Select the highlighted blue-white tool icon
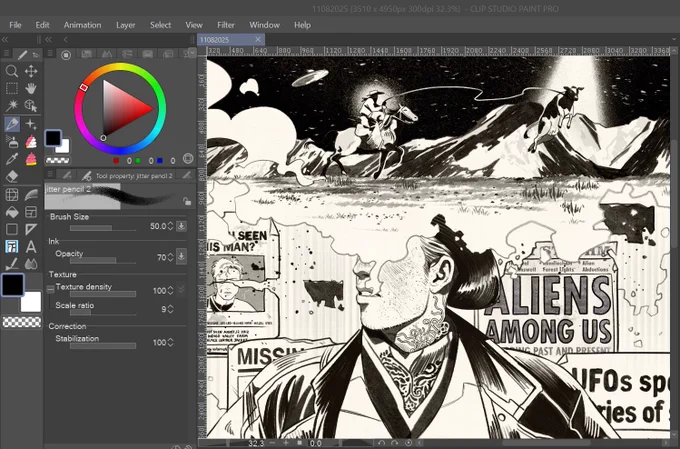 12,246
